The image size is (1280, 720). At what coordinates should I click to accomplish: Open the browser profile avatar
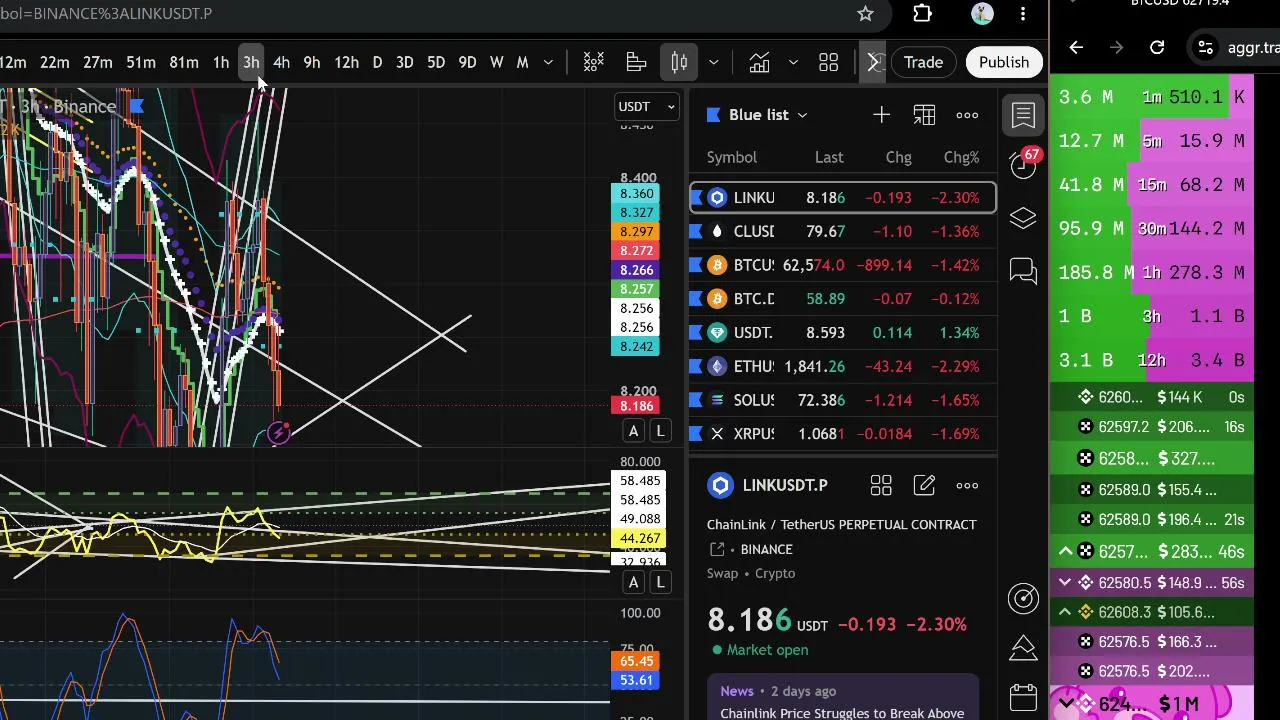point(982,14)
